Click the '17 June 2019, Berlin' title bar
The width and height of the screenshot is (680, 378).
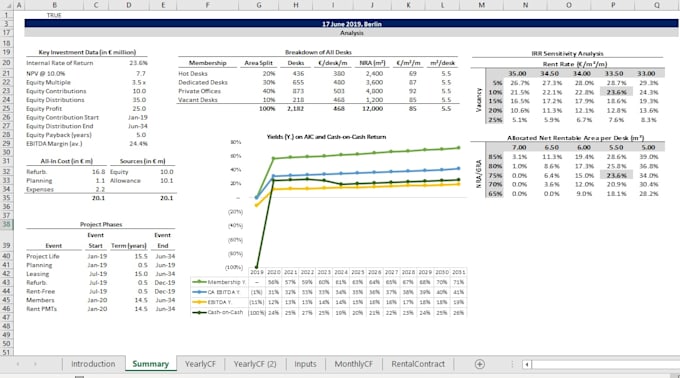click(352, 24)
